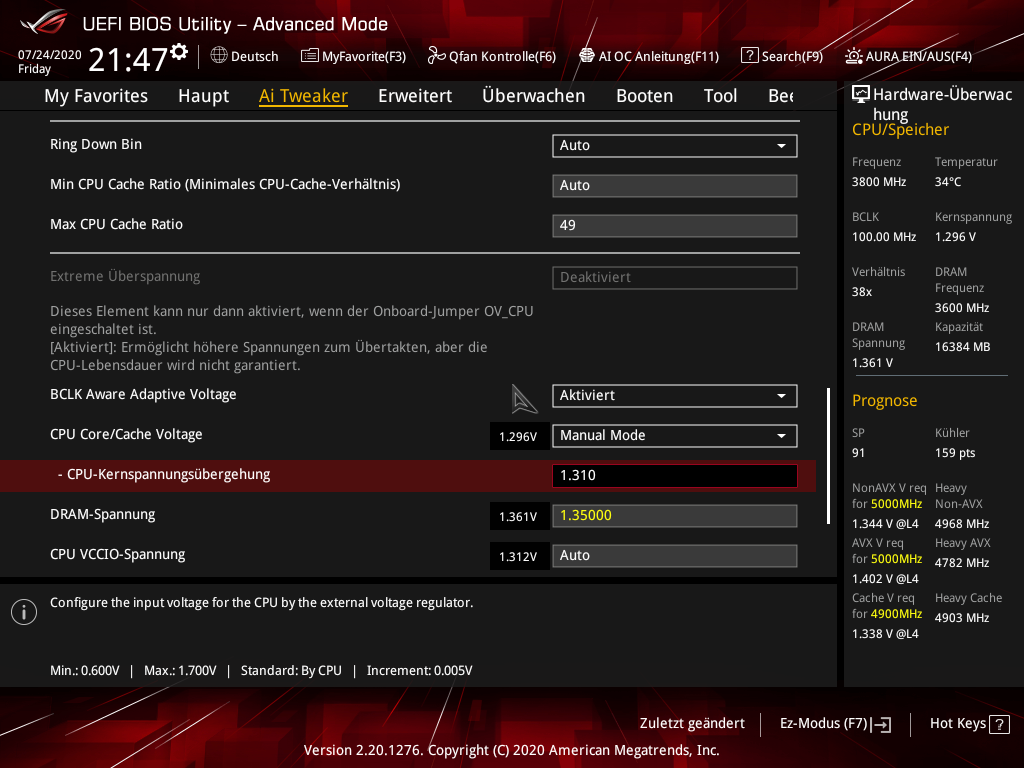The height and width of the screenshot is (768, 1024).
Task: Click DRAM-Spannung field 1.35000
Action: [675, 515]
